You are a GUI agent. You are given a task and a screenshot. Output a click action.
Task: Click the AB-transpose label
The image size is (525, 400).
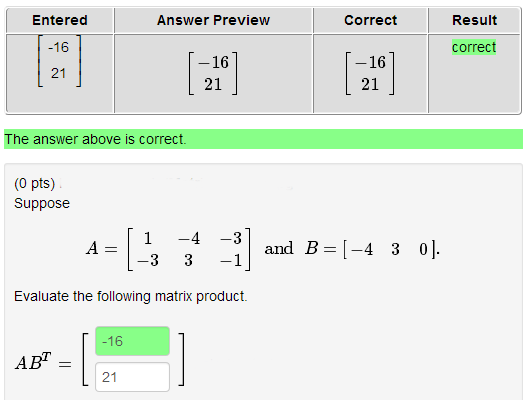point(33,362)
